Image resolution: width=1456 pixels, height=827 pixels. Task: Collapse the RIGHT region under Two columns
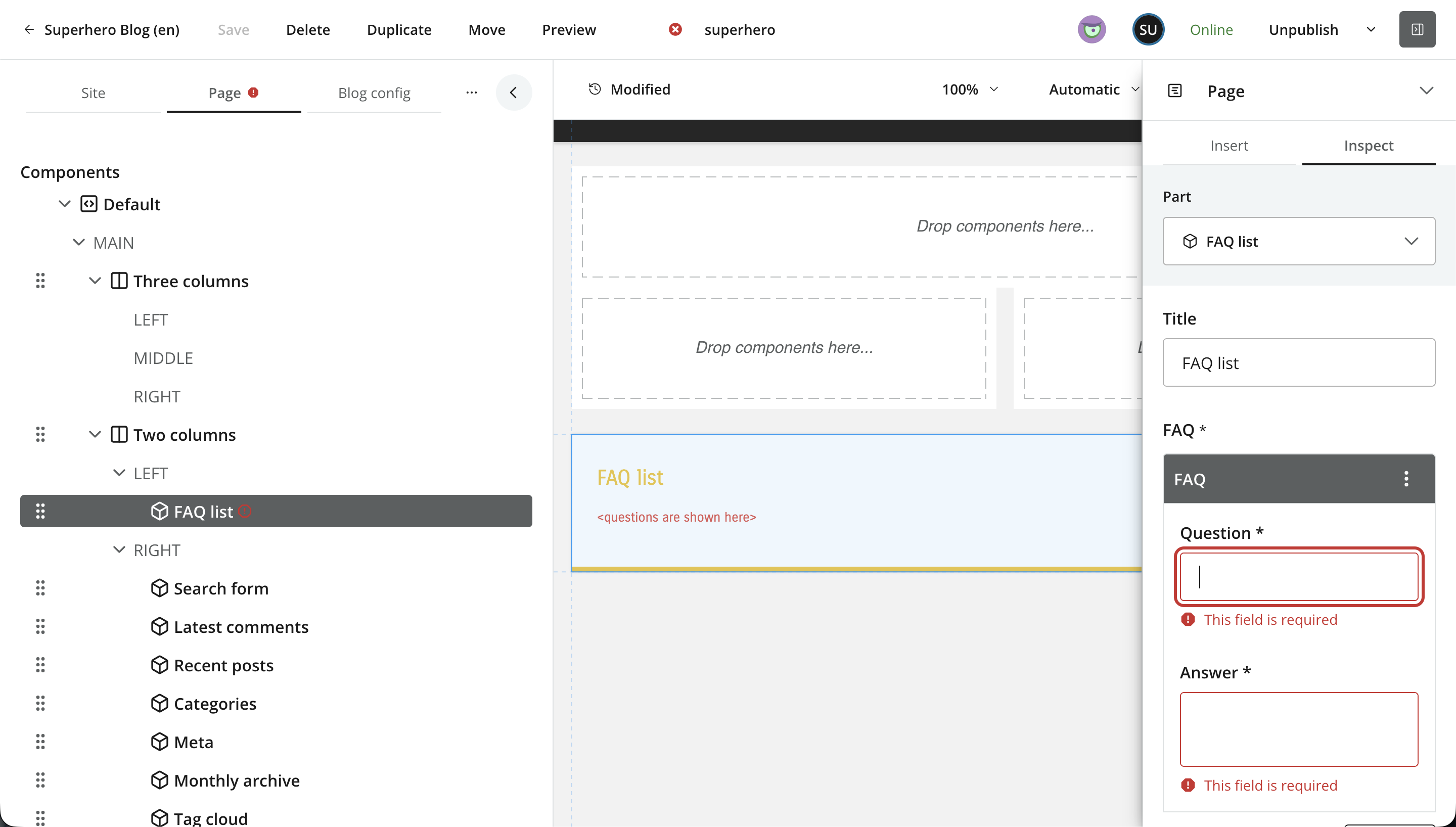click(119, 550)
